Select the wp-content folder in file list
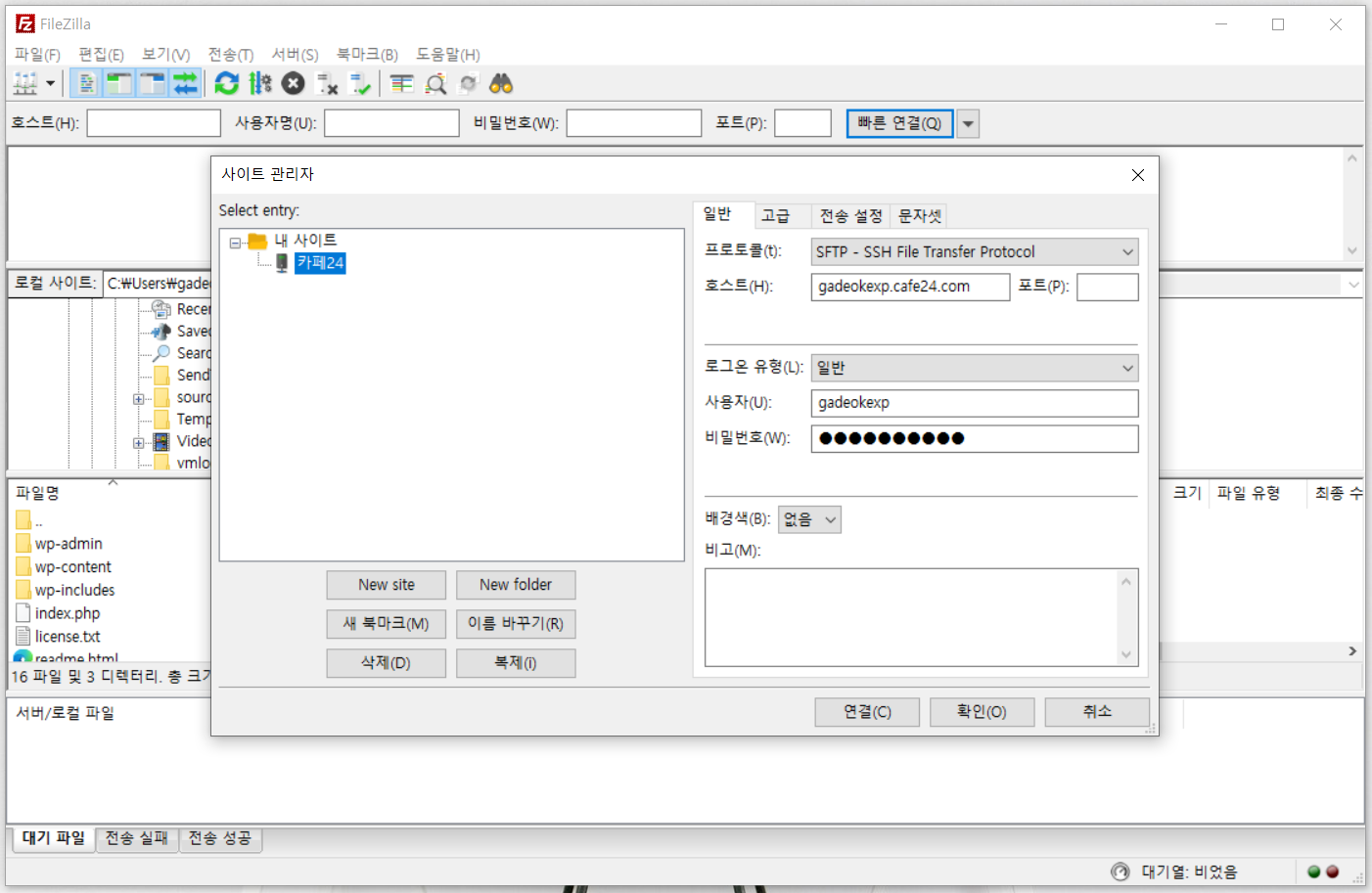 (73, 567)
